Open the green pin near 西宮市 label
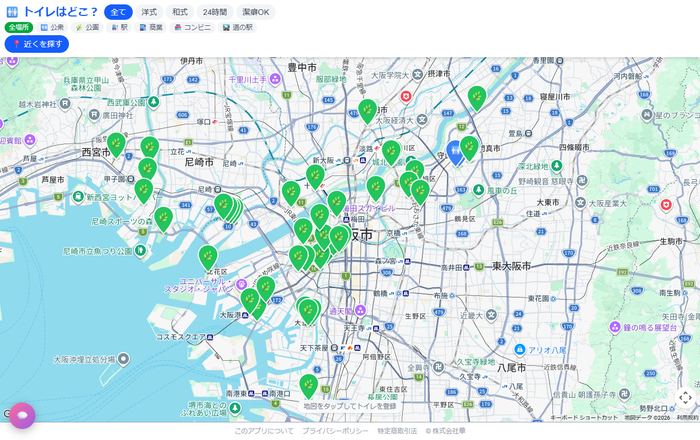 coord(116,144)
